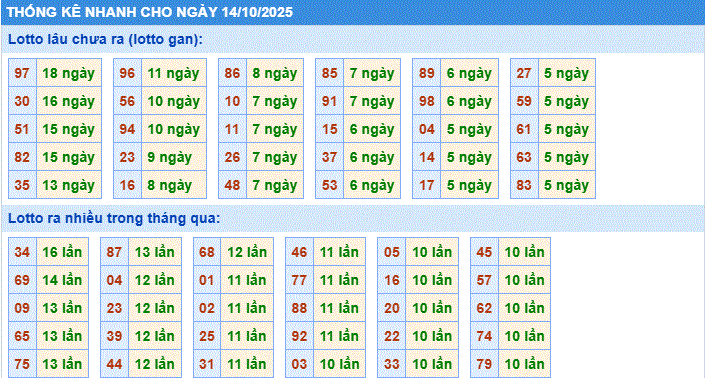This screenshot has width=705, height=378.
Task: Select frequent number 79 cell
Action: click(x=484, y=364)
